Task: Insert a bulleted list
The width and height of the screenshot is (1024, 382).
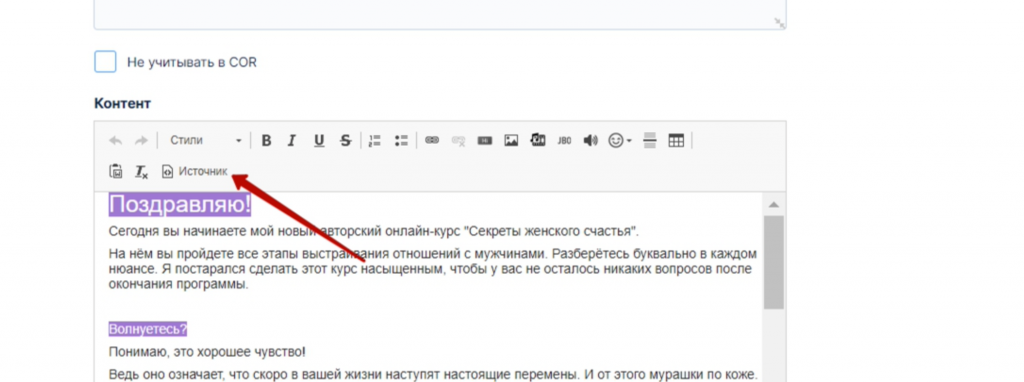Action: point(401,140)
